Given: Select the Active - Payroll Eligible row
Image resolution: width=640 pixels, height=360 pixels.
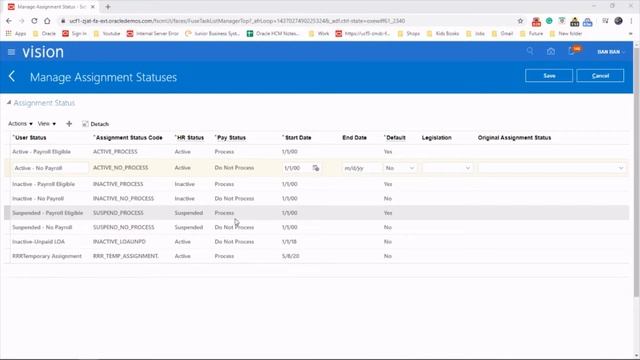Looking at the screenshot, I should point(316,151).
